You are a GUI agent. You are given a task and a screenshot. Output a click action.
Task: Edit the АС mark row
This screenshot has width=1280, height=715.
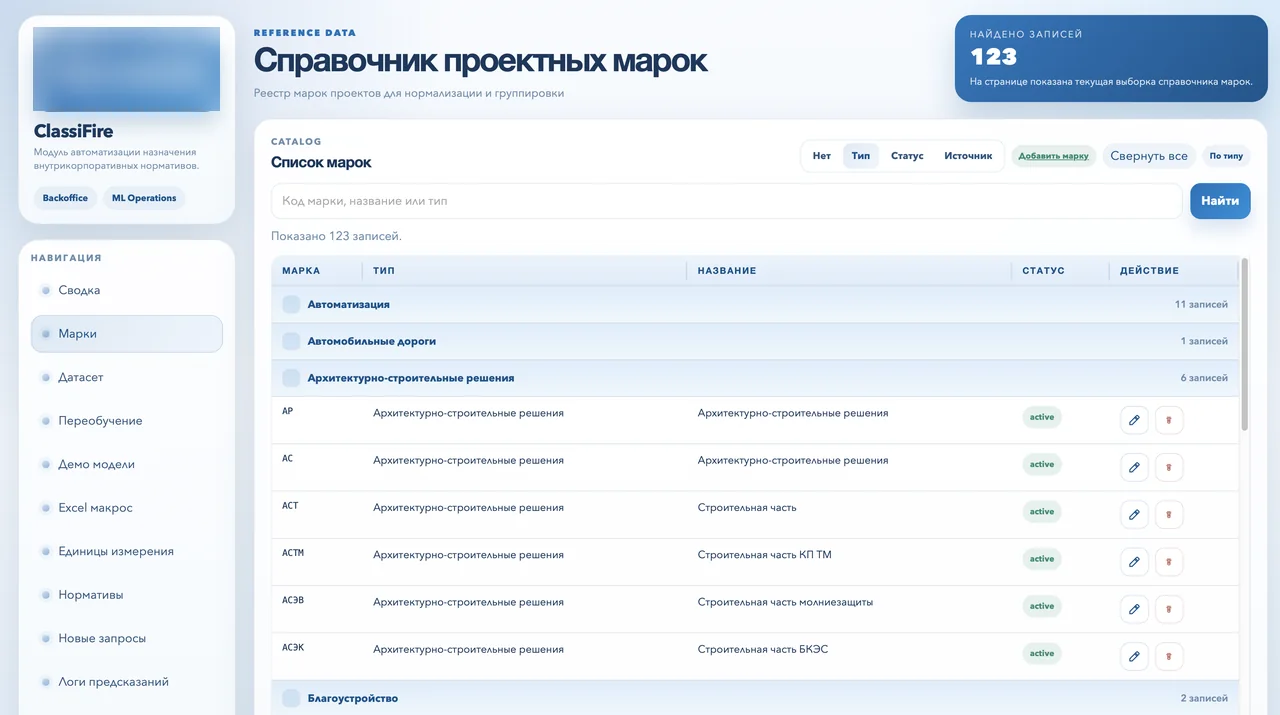coord(1134,467)
